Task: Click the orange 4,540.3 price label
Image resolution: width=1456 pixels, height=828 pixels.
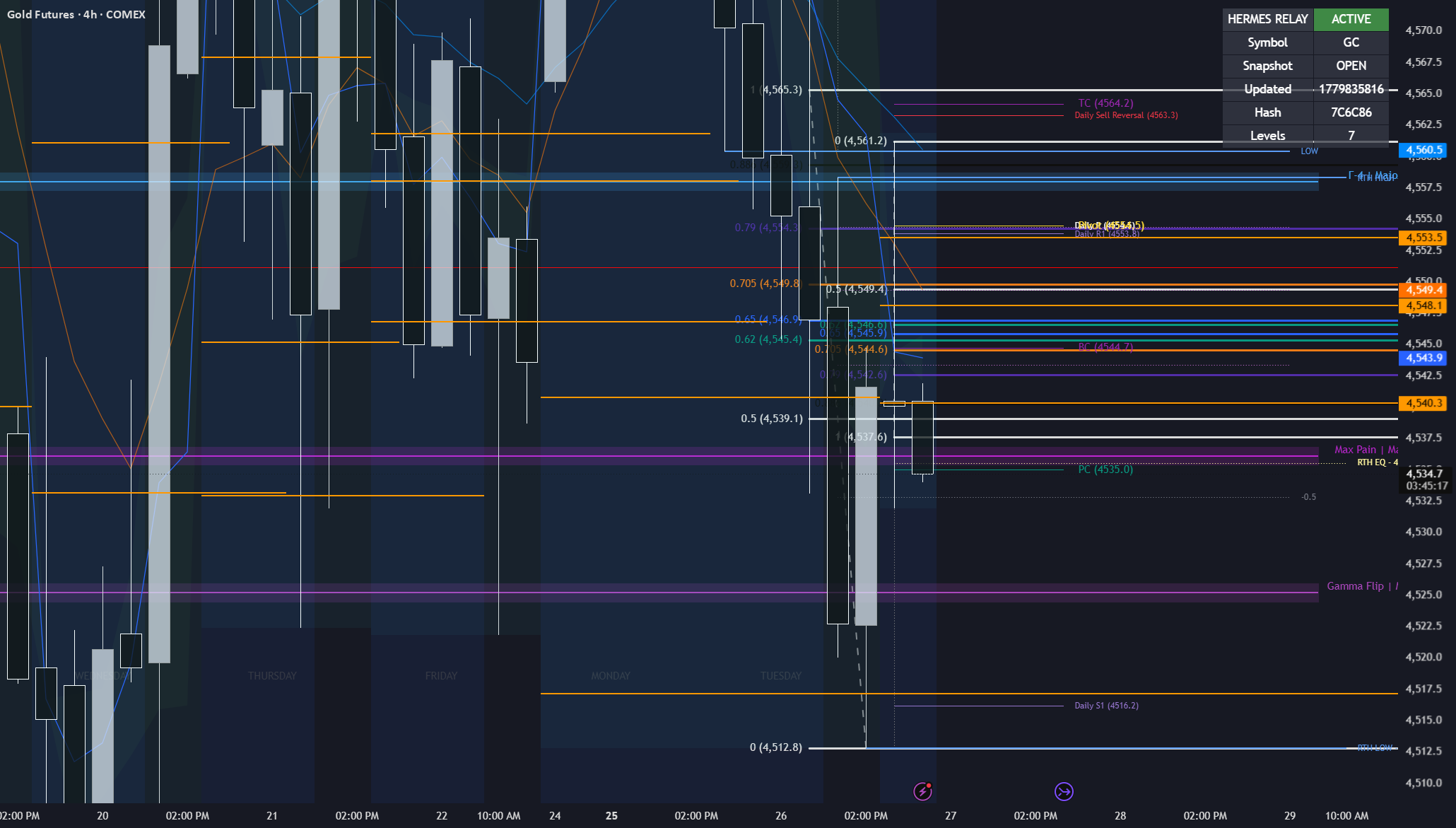Action: coord(1423,403)
